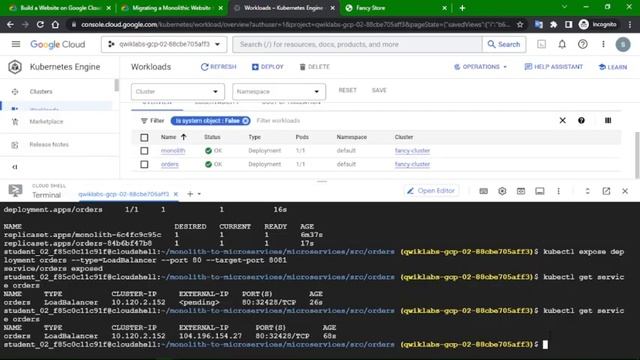Image resolution: width=640 pixels, height=360 pixels.
Task: Open the orders workload link
Action: pyautogui.click(x=170, y=164)
